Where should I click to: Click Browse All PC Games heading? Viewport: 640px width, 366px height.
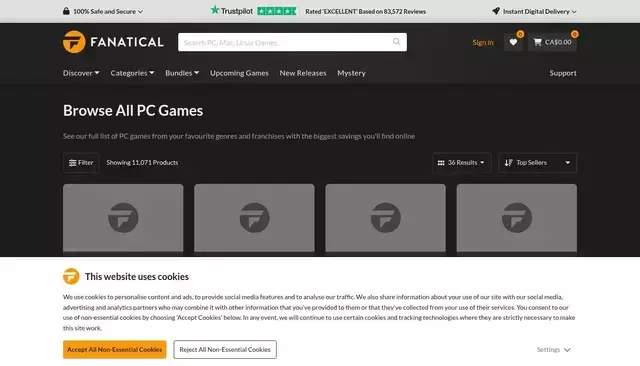tap(133, 111)
